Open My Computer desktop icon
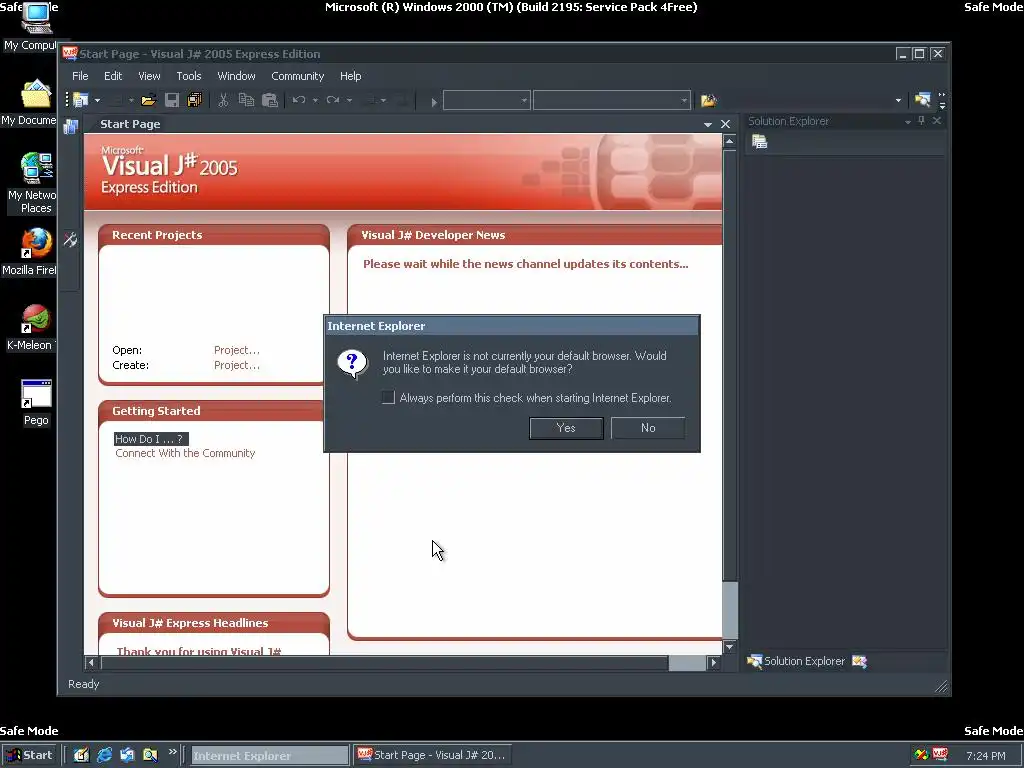Screen dimensions: 1024x768 36,18
